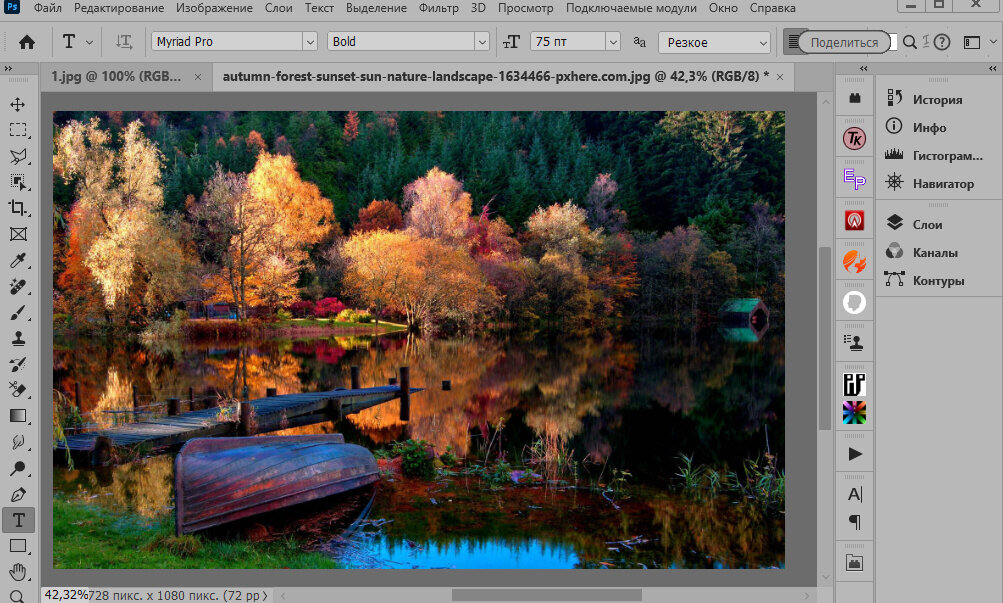Click the Поделиться share button

[x=844, y=43]
